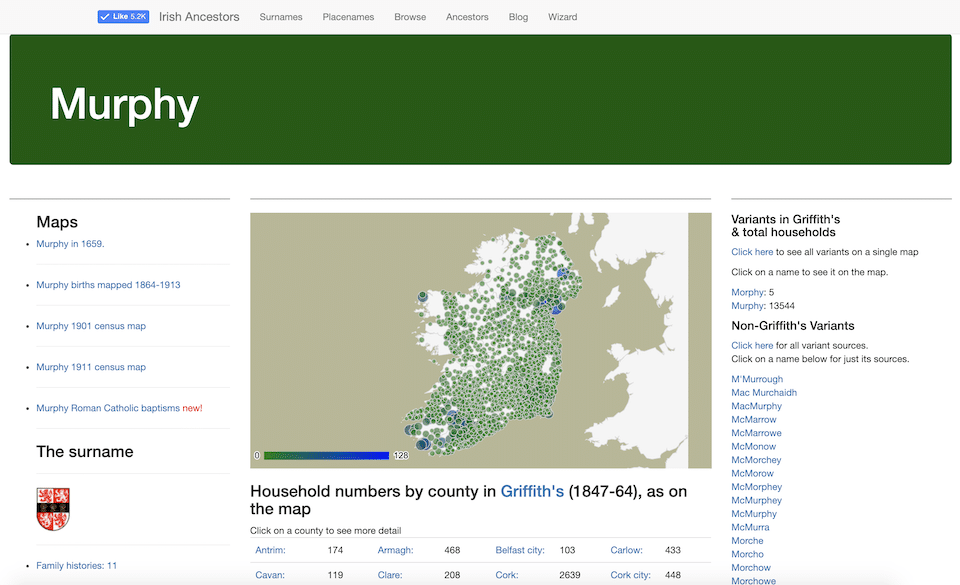Select Browse in the navigation bar
The height and width of the screenshot is (585, 960).
pos(410,17)
